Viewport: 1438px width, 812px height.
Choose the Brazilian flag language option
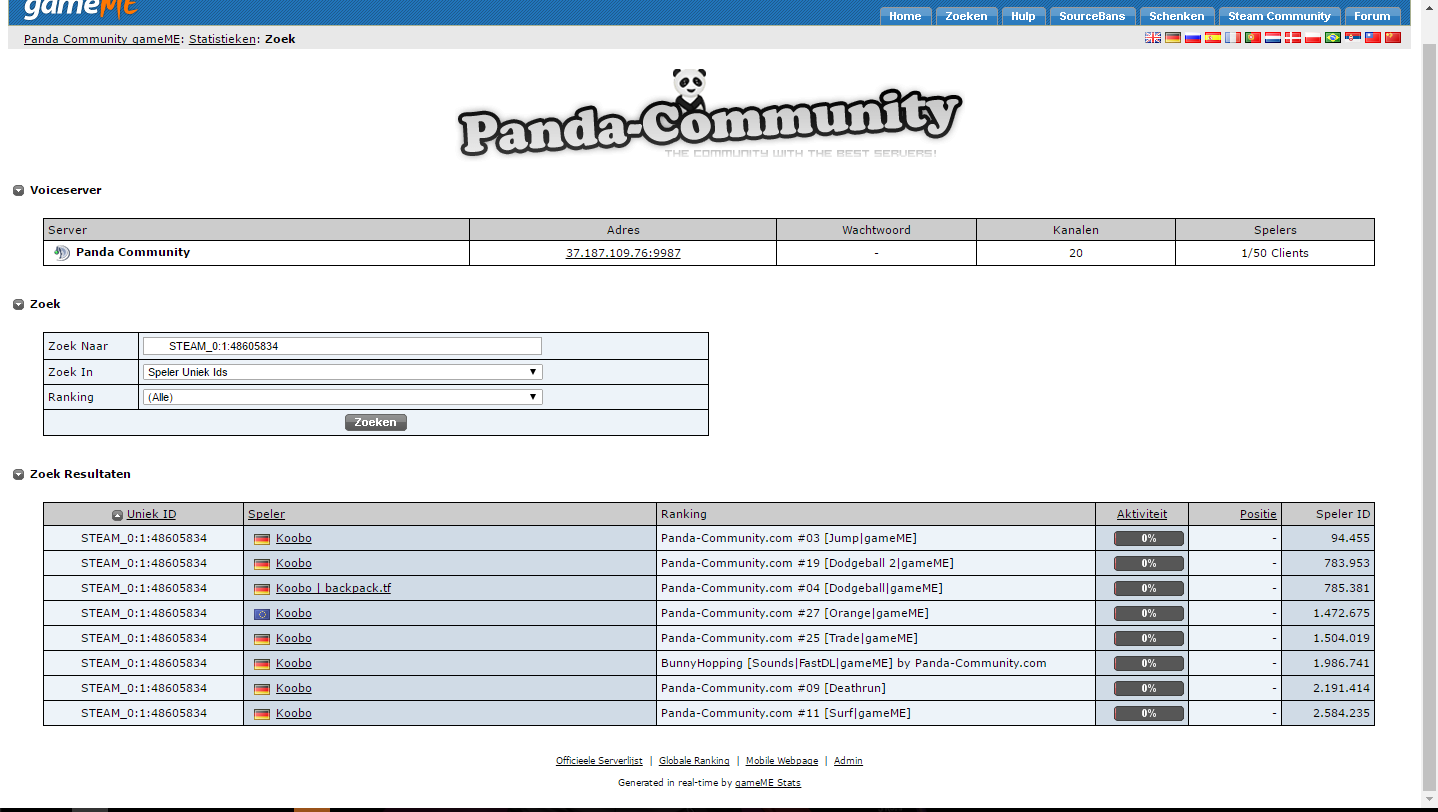click(x=1333, y=38)
